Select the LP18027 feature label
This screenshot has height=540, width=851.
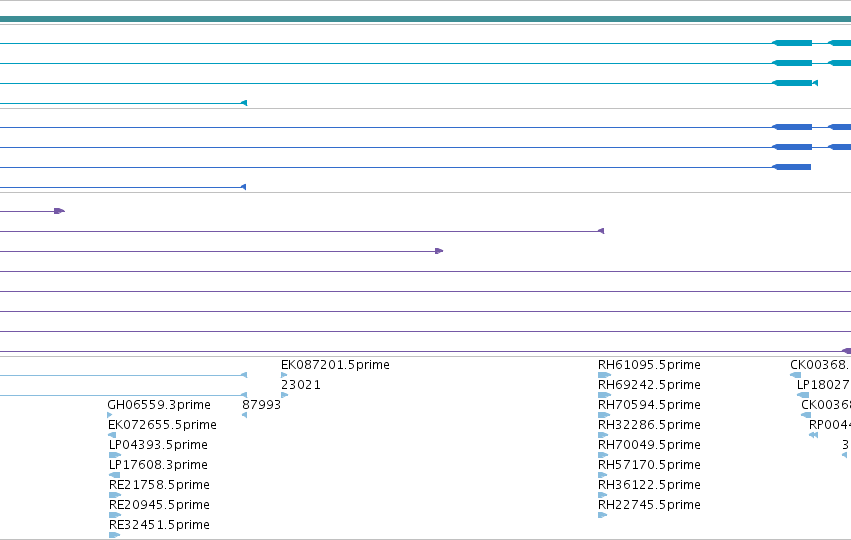click(x=823, y=385)
